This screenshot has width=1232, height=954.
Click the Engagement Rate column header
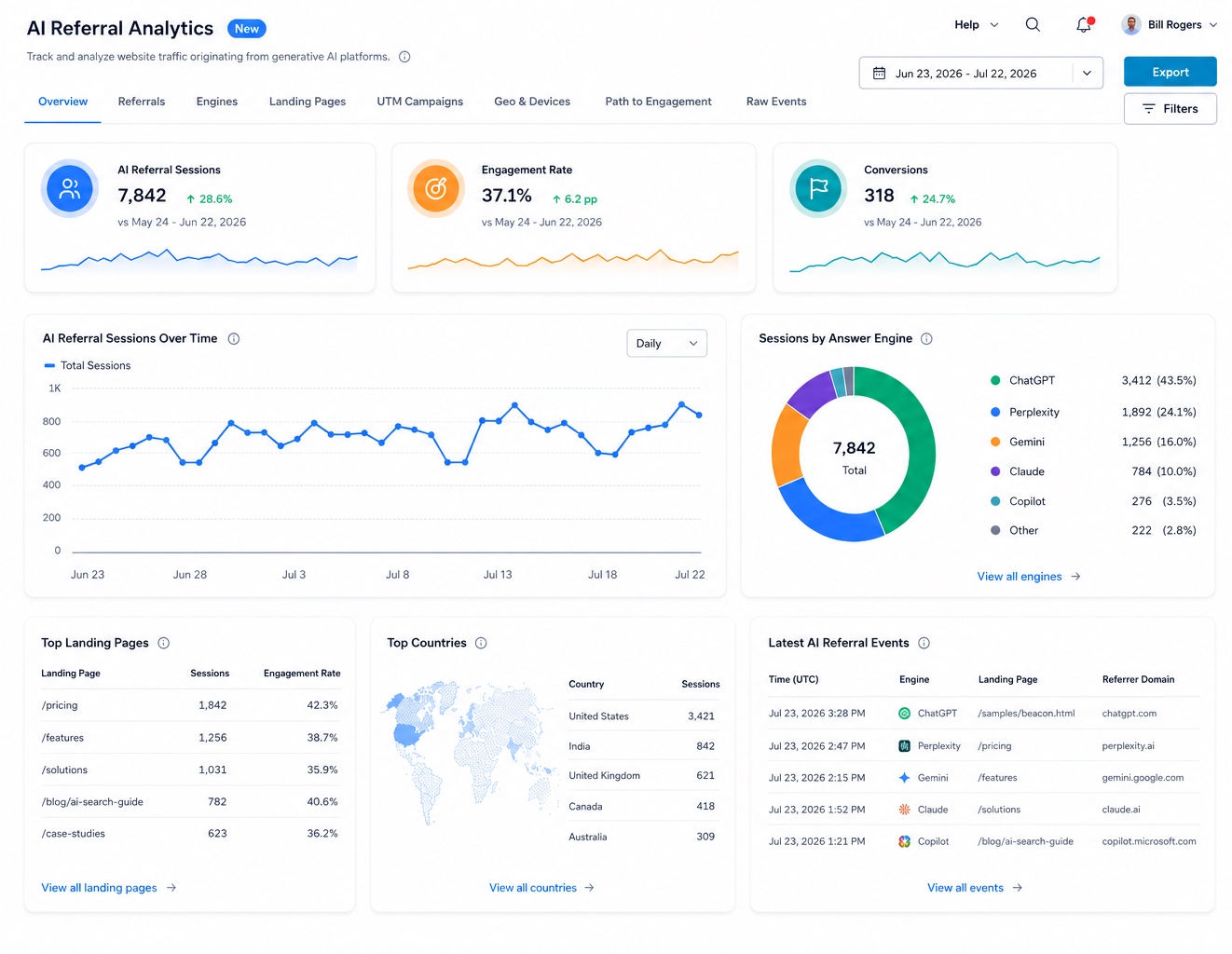click(x=302, y=674)
